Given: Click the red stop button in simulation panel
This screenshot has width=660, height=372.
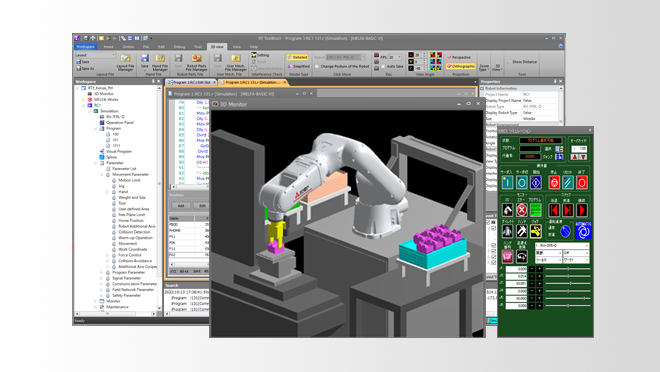Looking at the screenshot, I should click(x=554, y=183).
